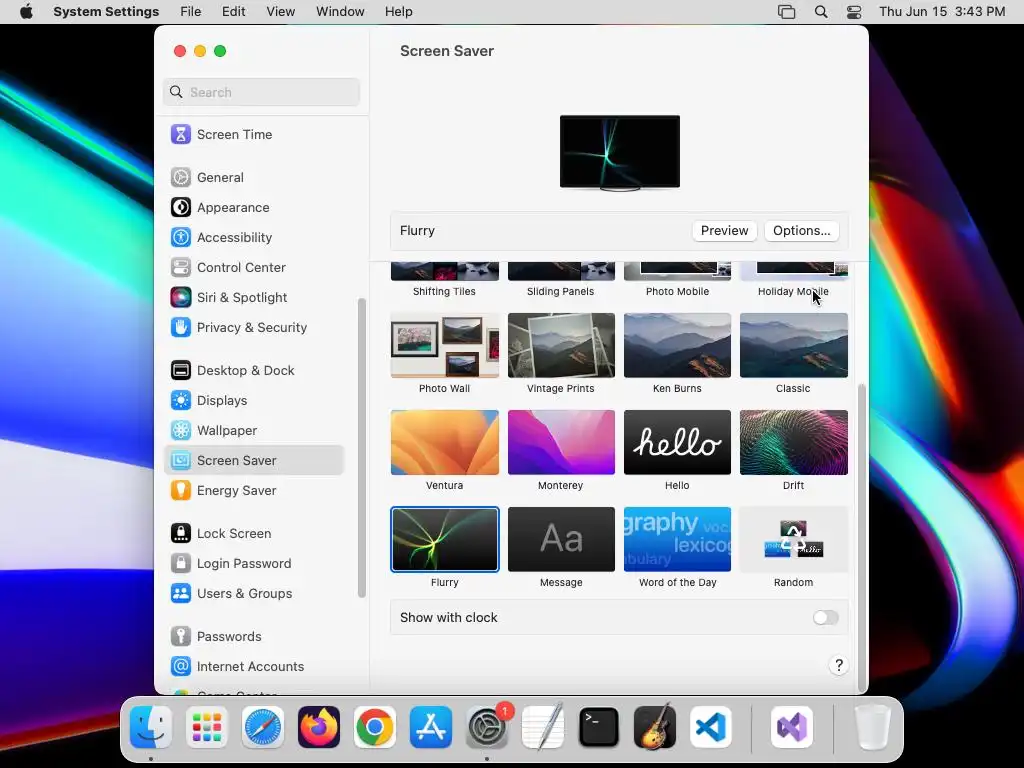
Task: Select Screen Saver in the sidebar
Action: tap(255, 461)
